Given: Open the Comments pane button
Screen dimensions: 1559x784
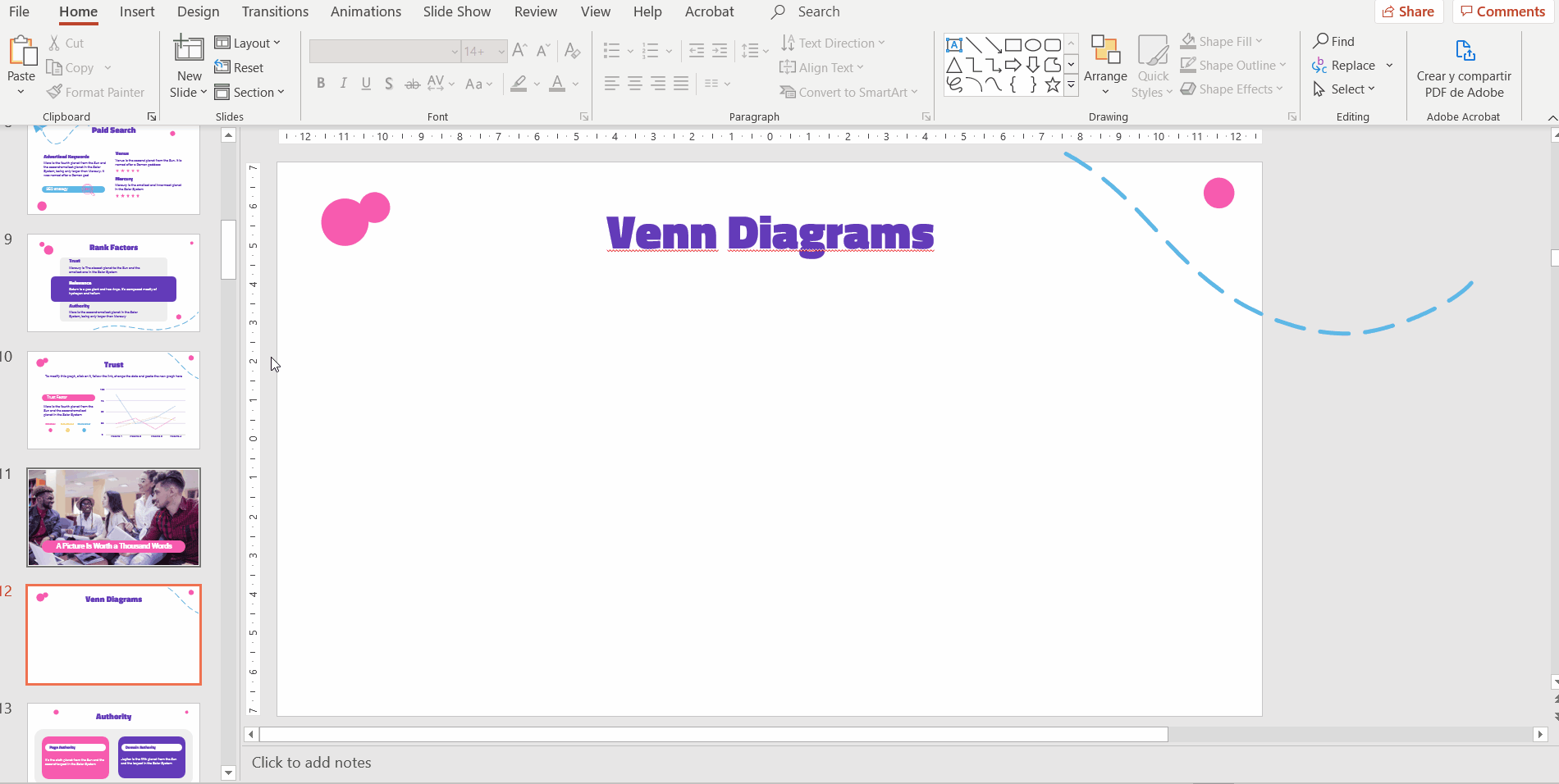Looking at the screenshot, I should pos(1502,11).
